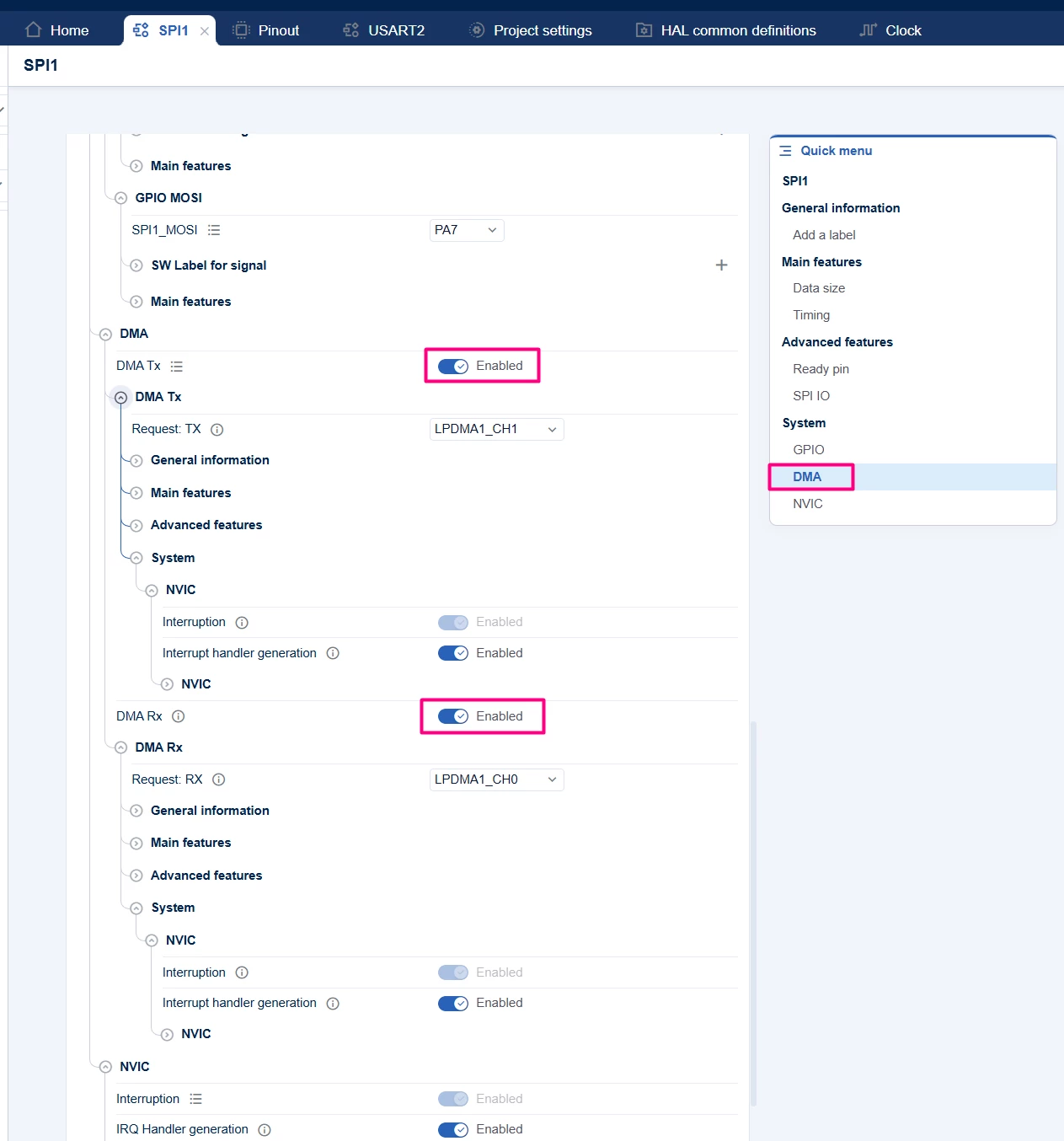Click the info icon beside DMA Tx Interruption
The image size is (1064, 1141).
pyautogui.click(x=242, y=623)
